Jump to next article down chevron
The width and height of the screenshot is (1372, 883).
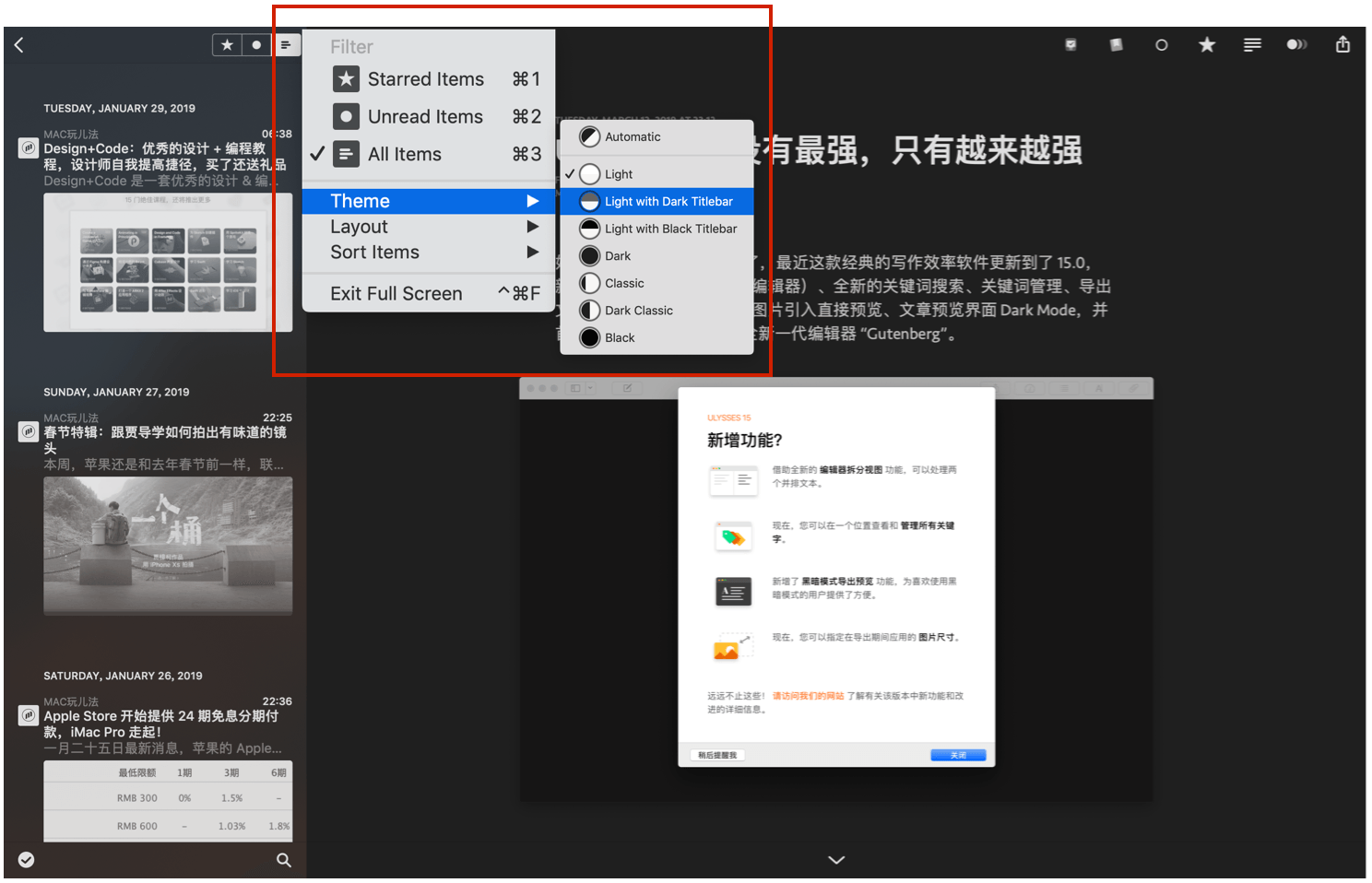836,859
